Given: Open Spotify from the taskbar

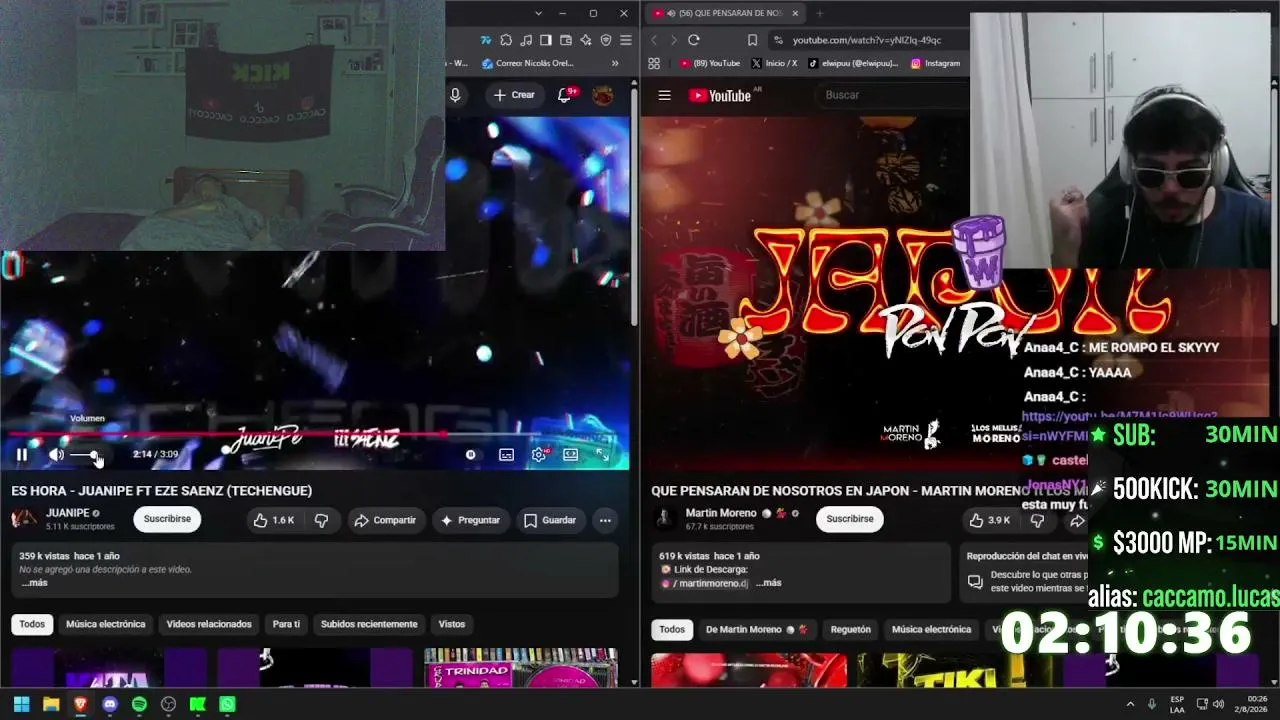Looking at the screenshot, I should tap(139, 704).
